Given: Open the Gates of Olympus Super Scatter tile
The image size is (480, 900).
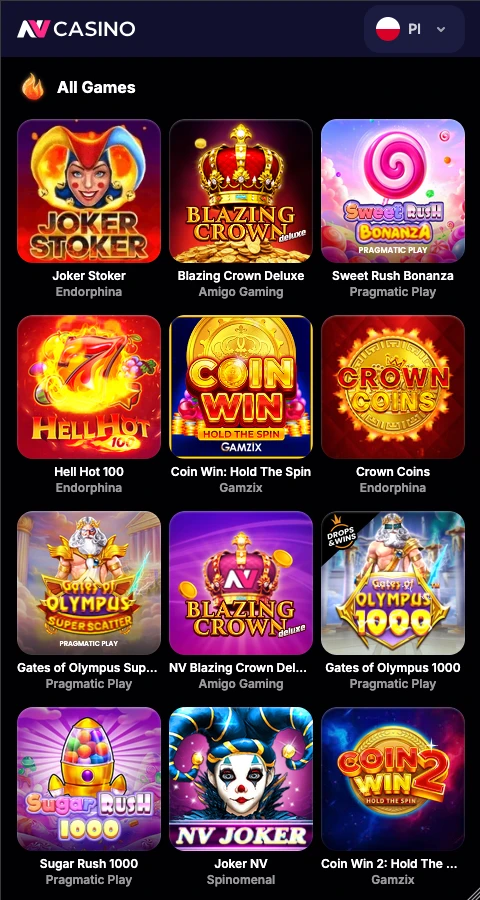Looking at the screenshot, I should click(x=89, y=583).
